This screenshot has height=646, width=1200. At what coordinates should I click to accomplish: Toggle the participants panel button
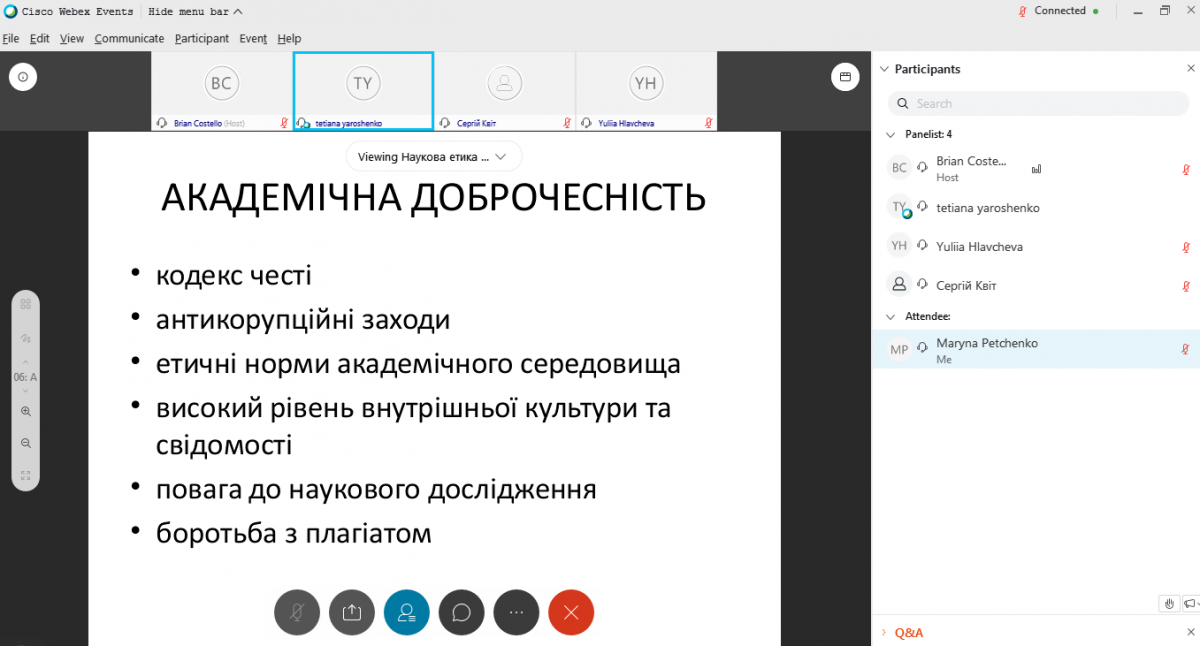(x=406, y=613)
